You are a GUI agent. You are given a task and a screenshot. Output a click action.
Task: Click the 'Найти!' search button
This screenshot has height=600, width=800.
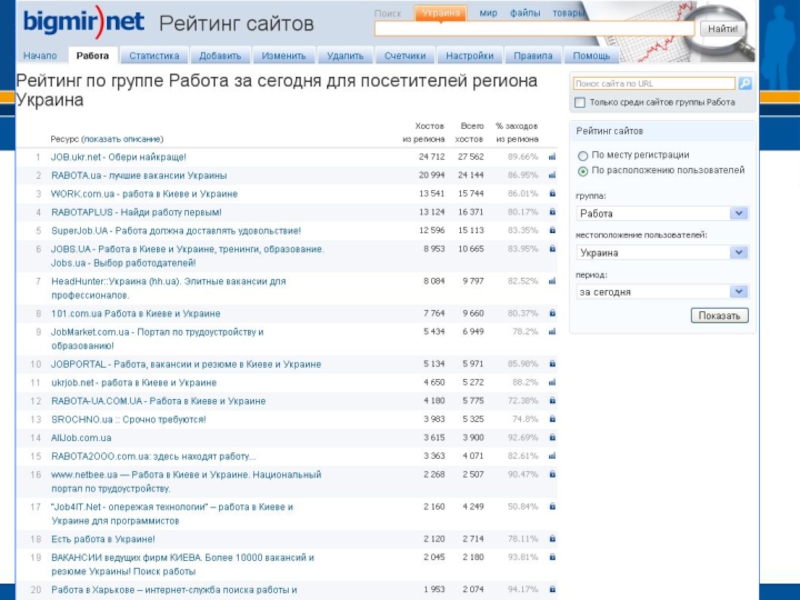pos(723,29)
